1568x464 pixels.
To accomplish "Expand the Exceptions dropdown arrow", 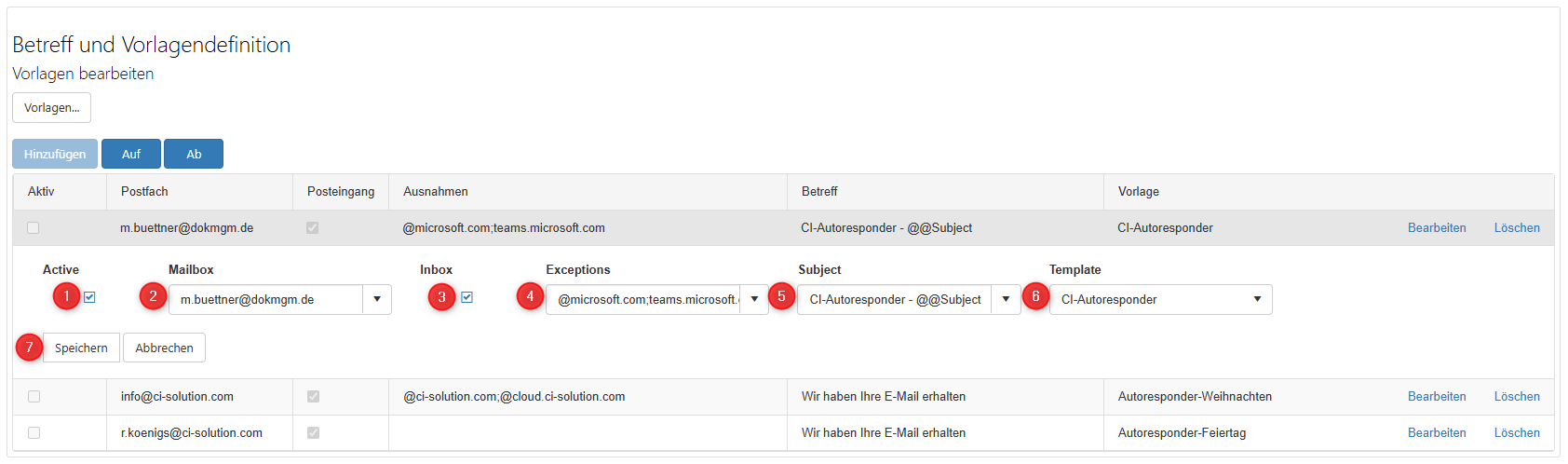I will click(x=754, y=300).
